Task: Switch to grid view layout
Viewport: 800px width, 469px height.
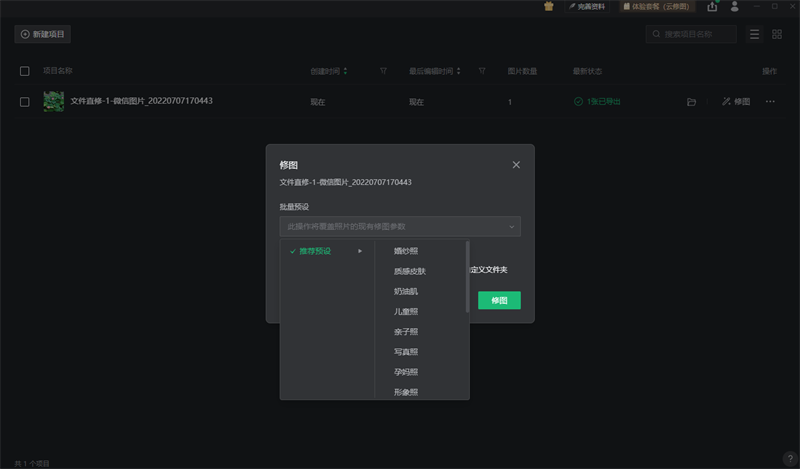Action: point(777,34)
